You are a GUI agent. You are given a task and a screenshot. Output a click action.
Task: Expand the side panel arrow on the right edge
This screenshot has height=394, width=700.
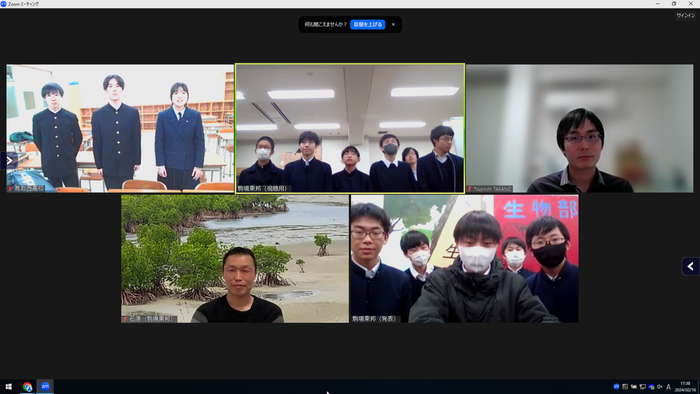tap(691, 266)
